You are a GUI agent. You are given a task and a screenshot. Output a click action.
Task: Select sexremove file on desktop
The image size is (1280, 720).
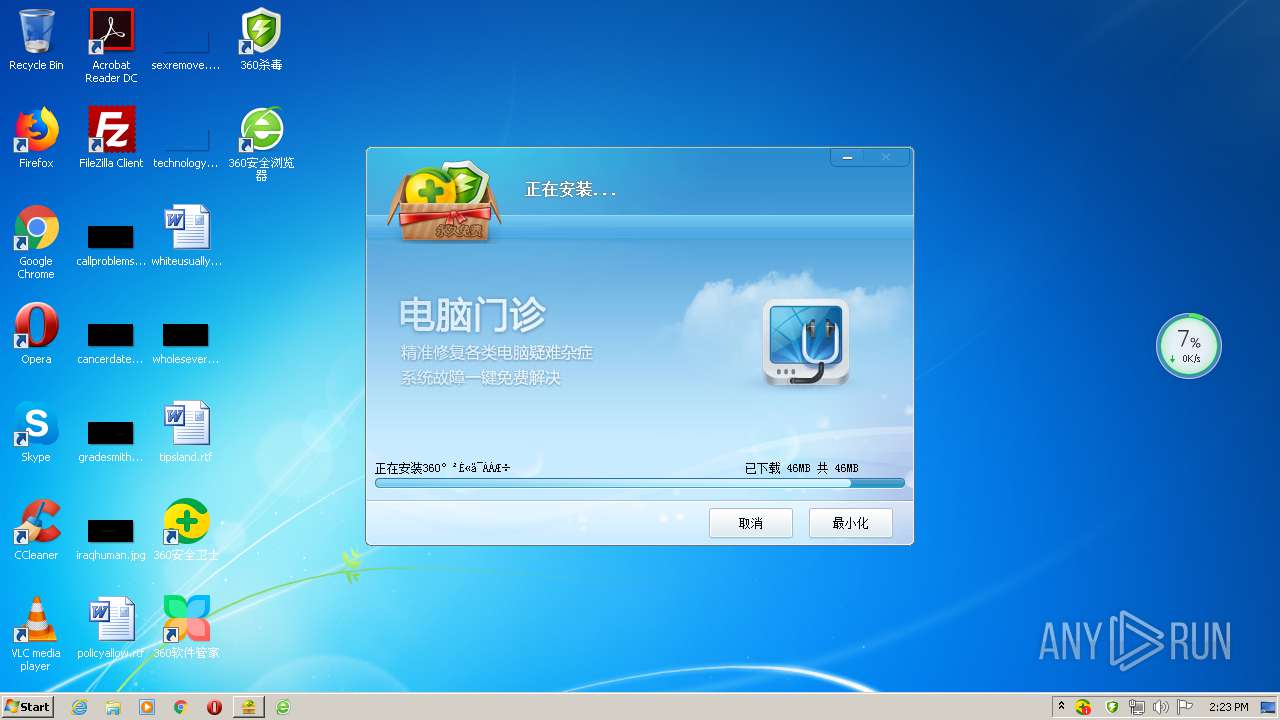[186, 48]
